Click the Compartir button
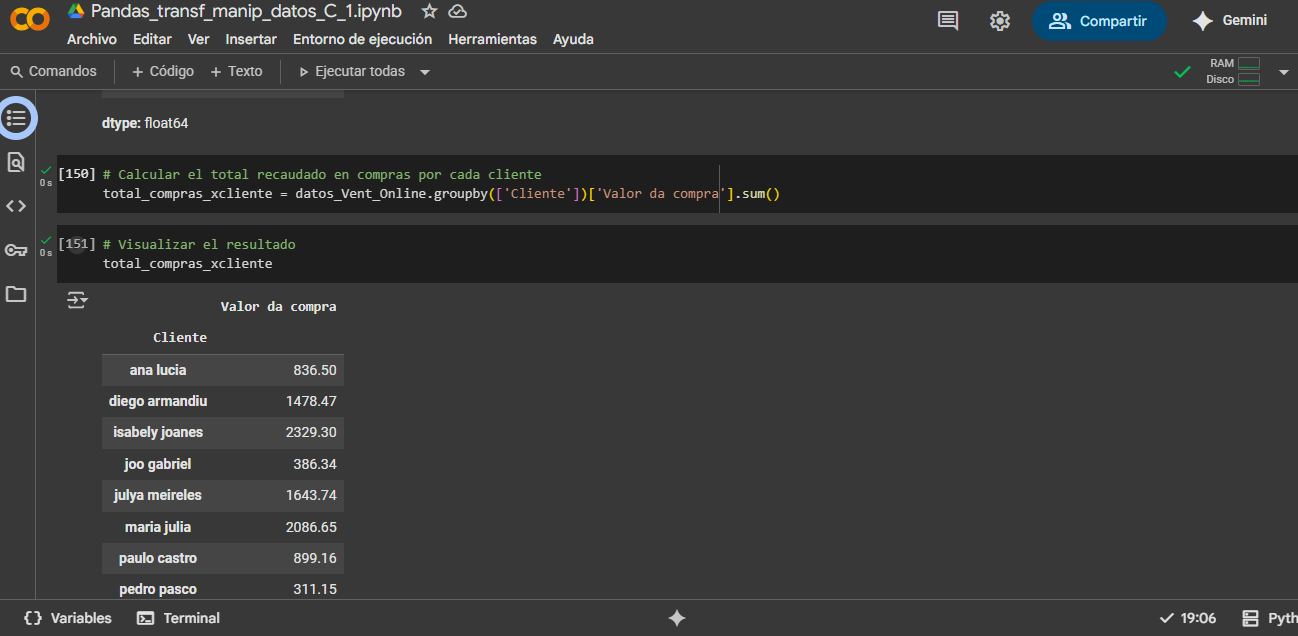 (x=1099, y=21)
